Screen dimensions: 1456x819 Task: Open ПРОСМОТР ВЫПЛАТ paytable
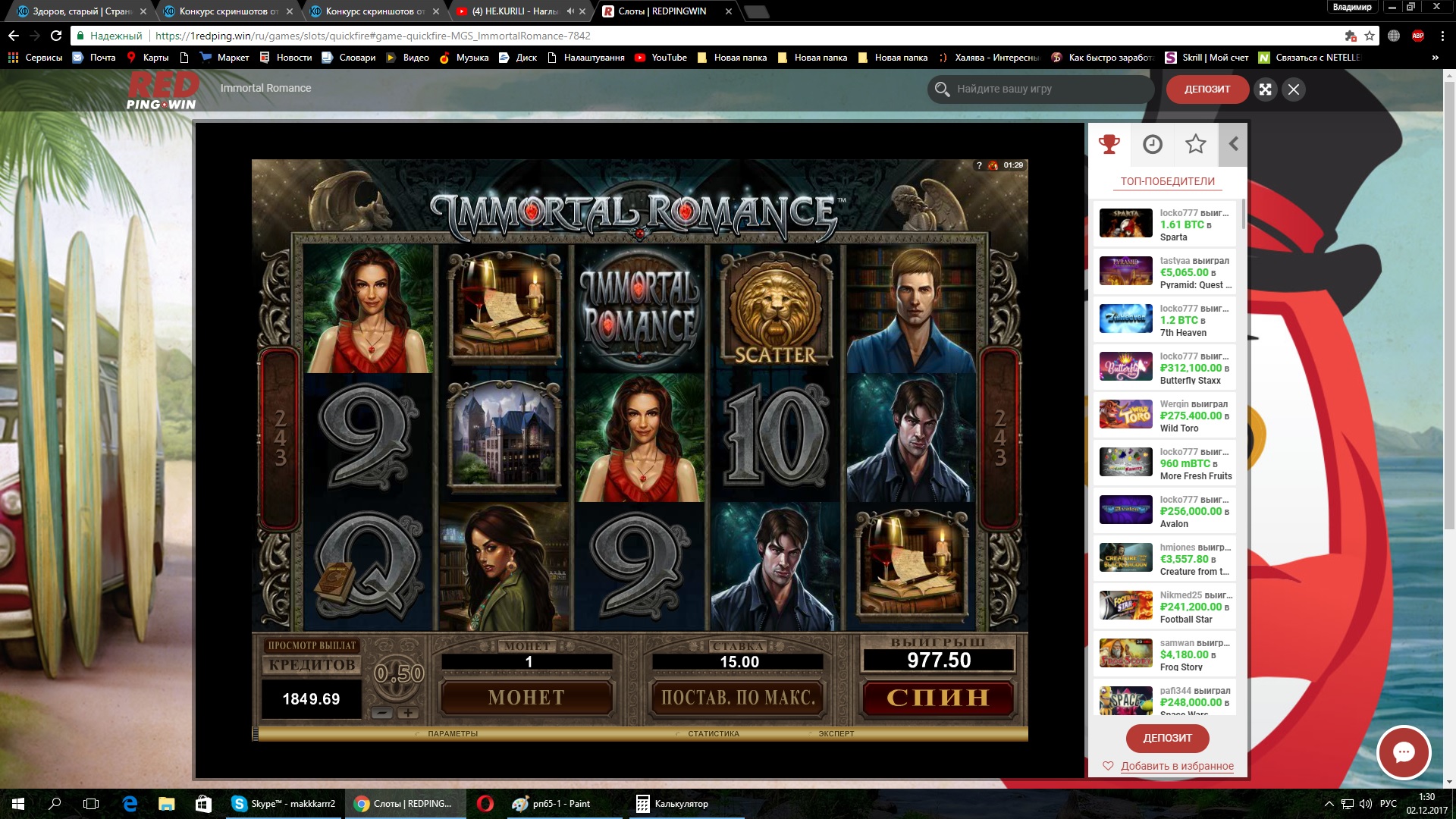312,645
